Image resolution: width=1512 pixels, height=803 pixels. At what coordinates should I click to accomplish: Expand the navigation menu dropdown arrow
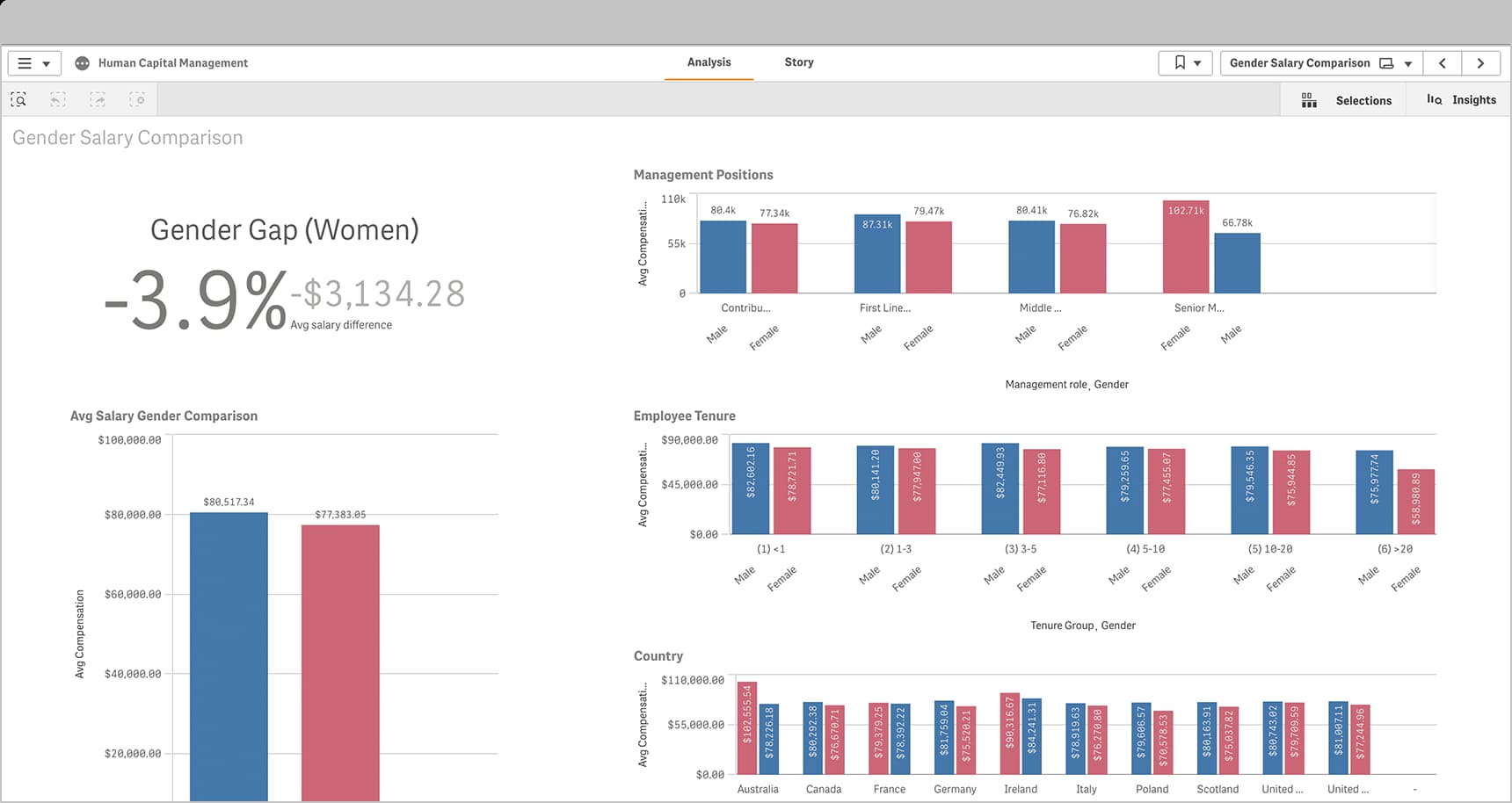click(x=47, y=62)
